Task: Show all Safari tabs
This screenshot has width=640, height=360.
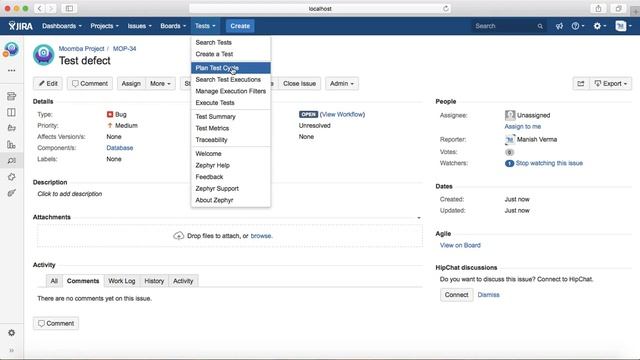Action: [618, 9]
